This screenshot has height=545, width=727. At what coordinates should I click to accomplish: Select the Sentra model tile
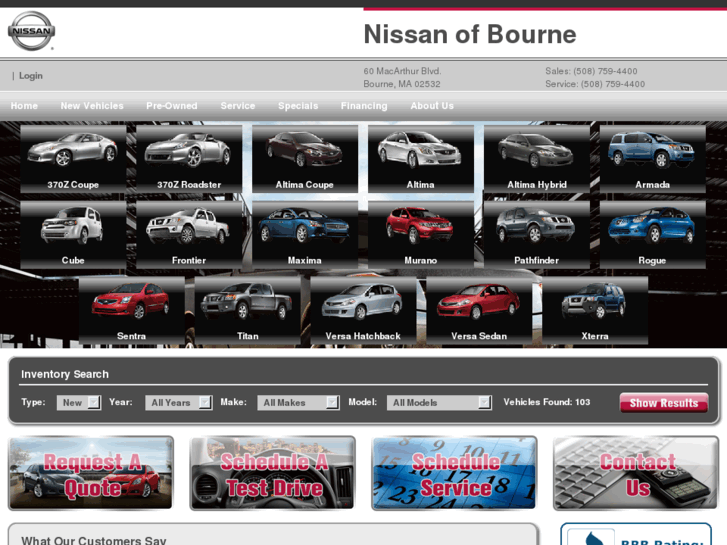tap(132, 310)
